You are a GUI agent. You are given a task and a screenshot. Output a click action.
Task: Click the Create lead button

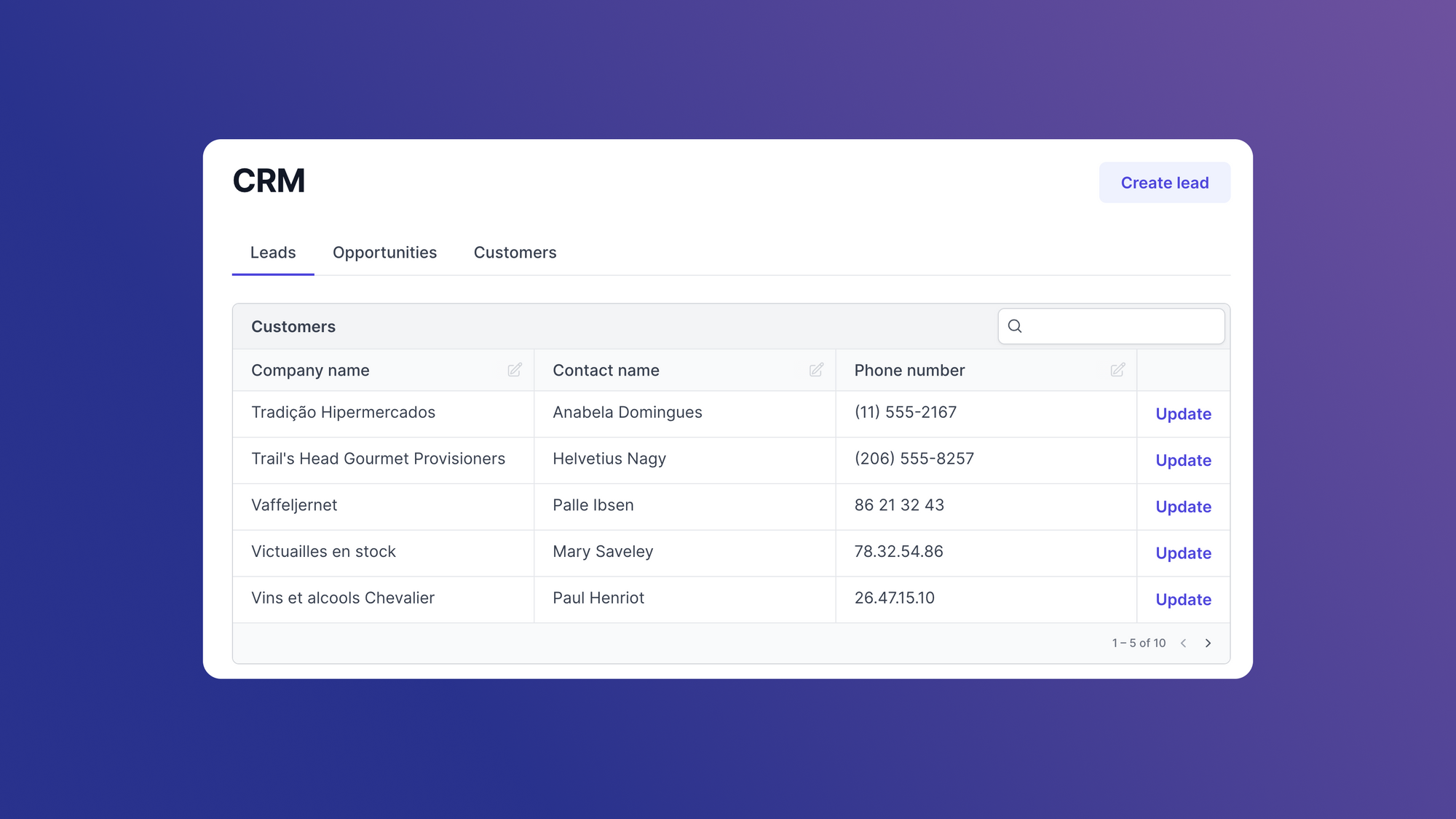(x=1165, y=183)
